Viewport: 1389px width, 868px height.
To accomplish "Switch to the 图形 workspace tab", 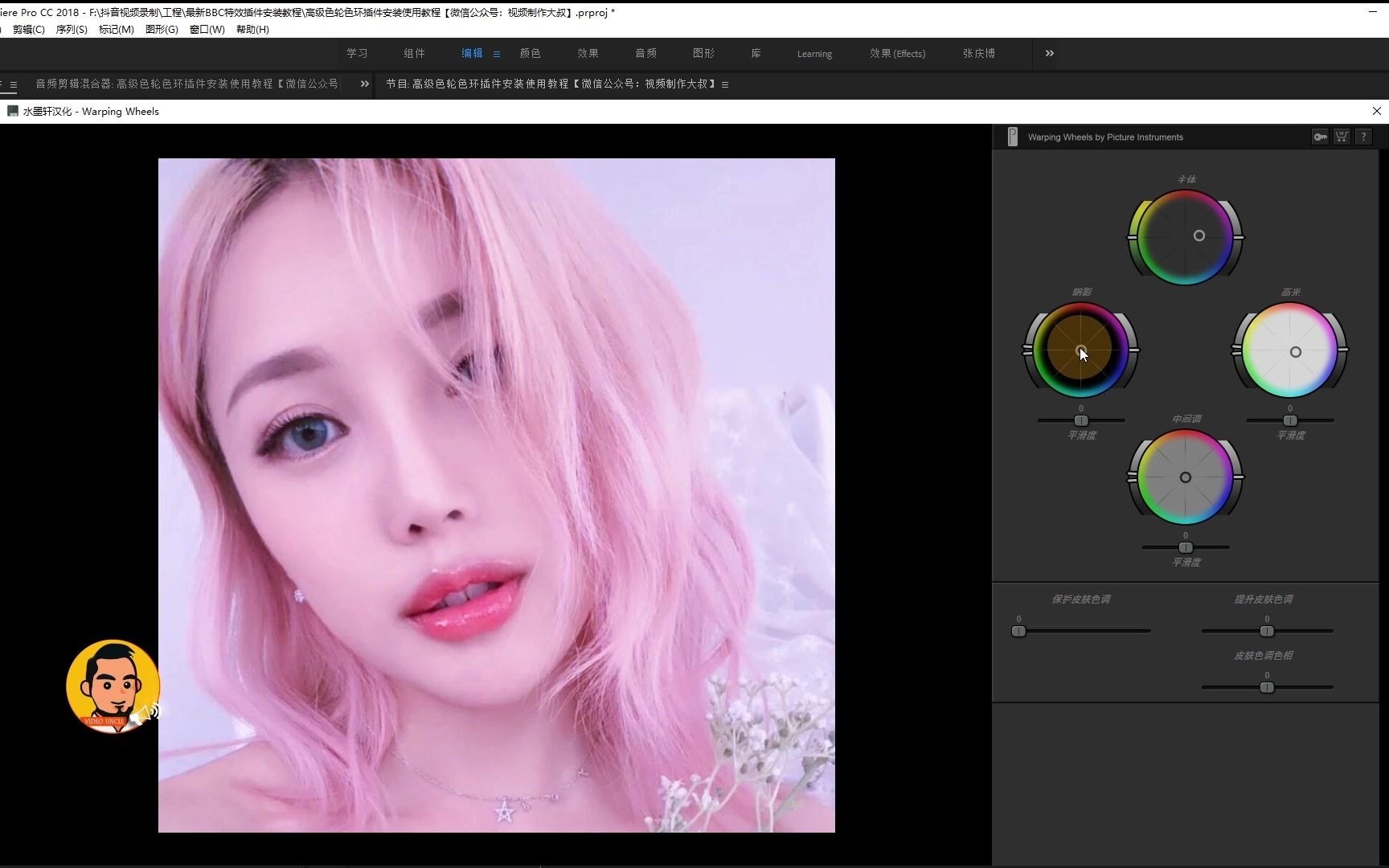I will [x=703, y=53].
